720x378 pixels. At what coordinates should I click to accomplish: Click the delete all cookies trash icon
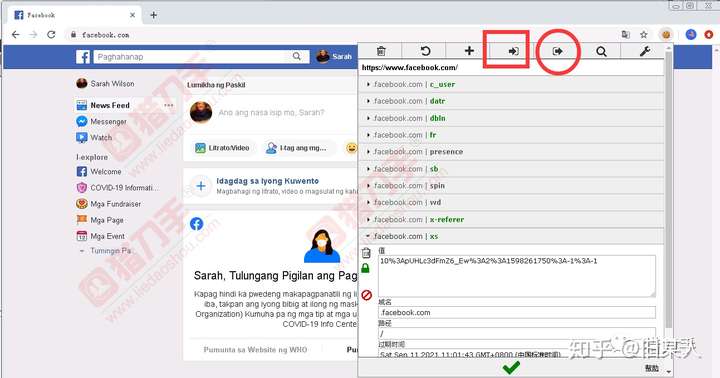coord(381,51)
